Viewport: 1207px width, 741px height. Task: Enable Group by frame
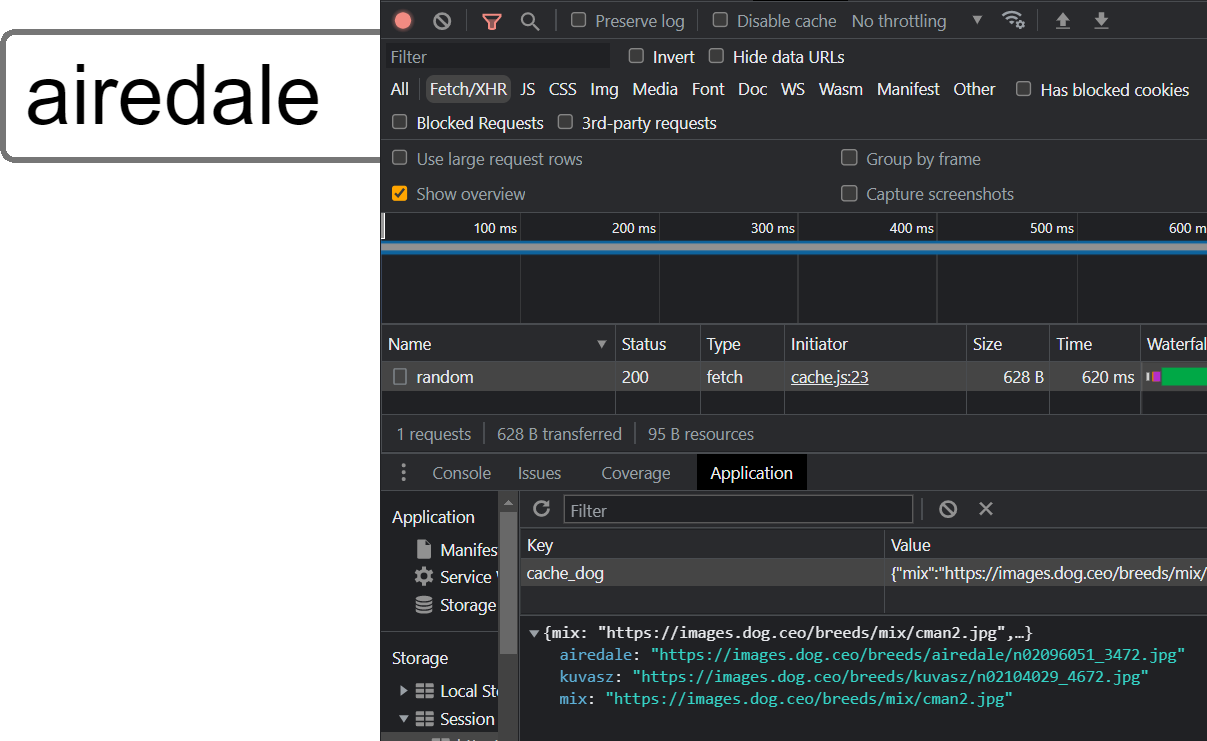coord(849,158)
